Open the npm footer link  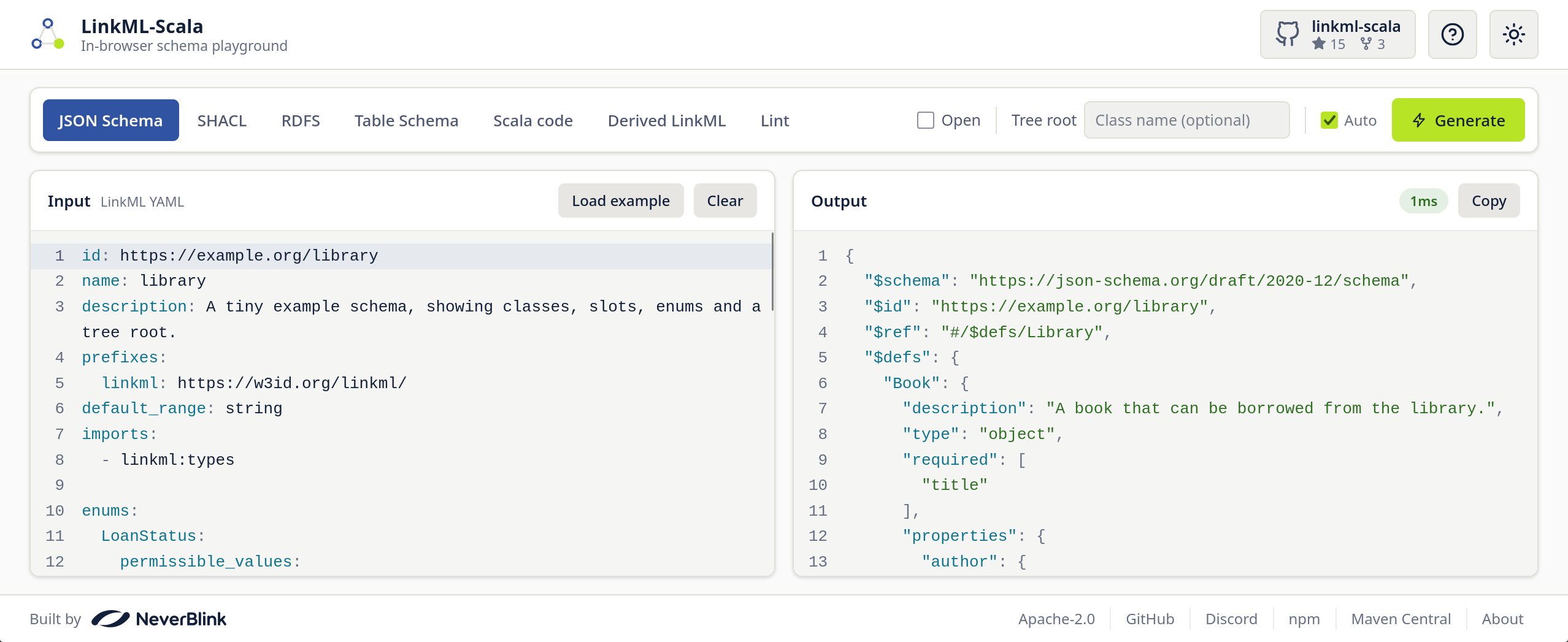[x=1304, y=619]
